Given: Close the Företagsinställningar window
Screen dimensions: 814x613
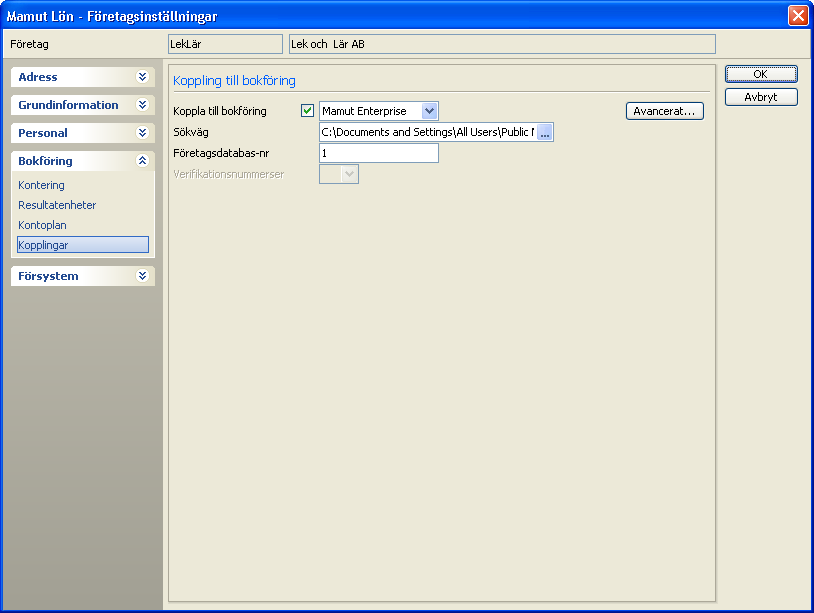Looking at the screenshot, I should (x=798, y=16).
